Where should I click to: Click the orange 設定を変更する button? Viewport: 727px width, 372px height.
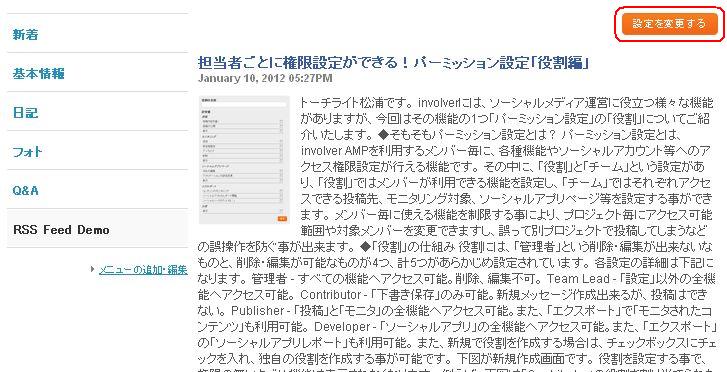[670, 24]
